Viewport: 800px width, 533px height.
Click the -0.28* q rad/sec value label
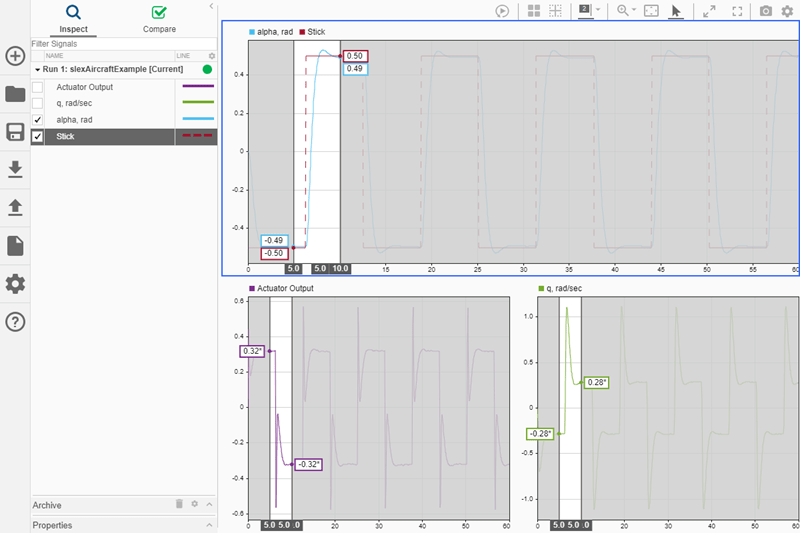coord(540,434)
